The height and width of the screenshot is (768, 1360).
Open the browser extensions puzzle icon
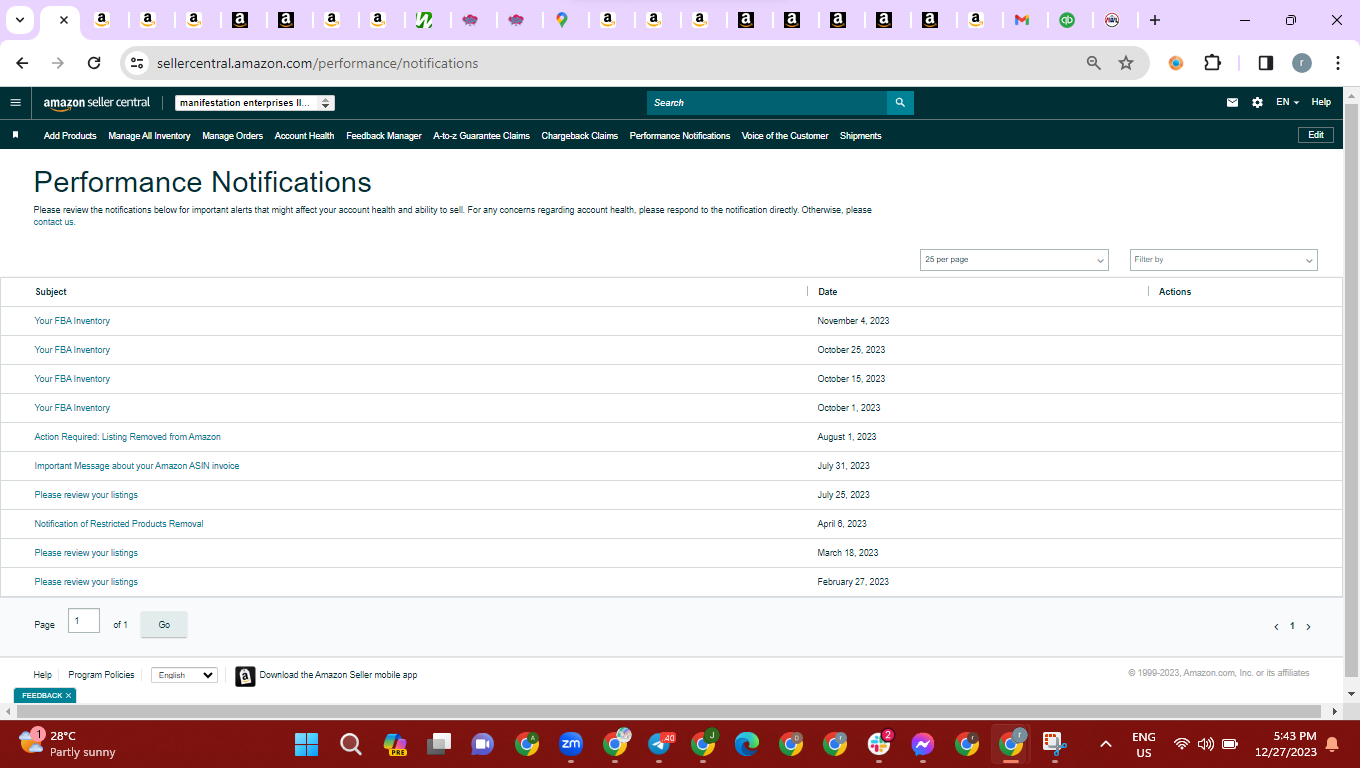pyautogui.click(x=1212, y=63)
